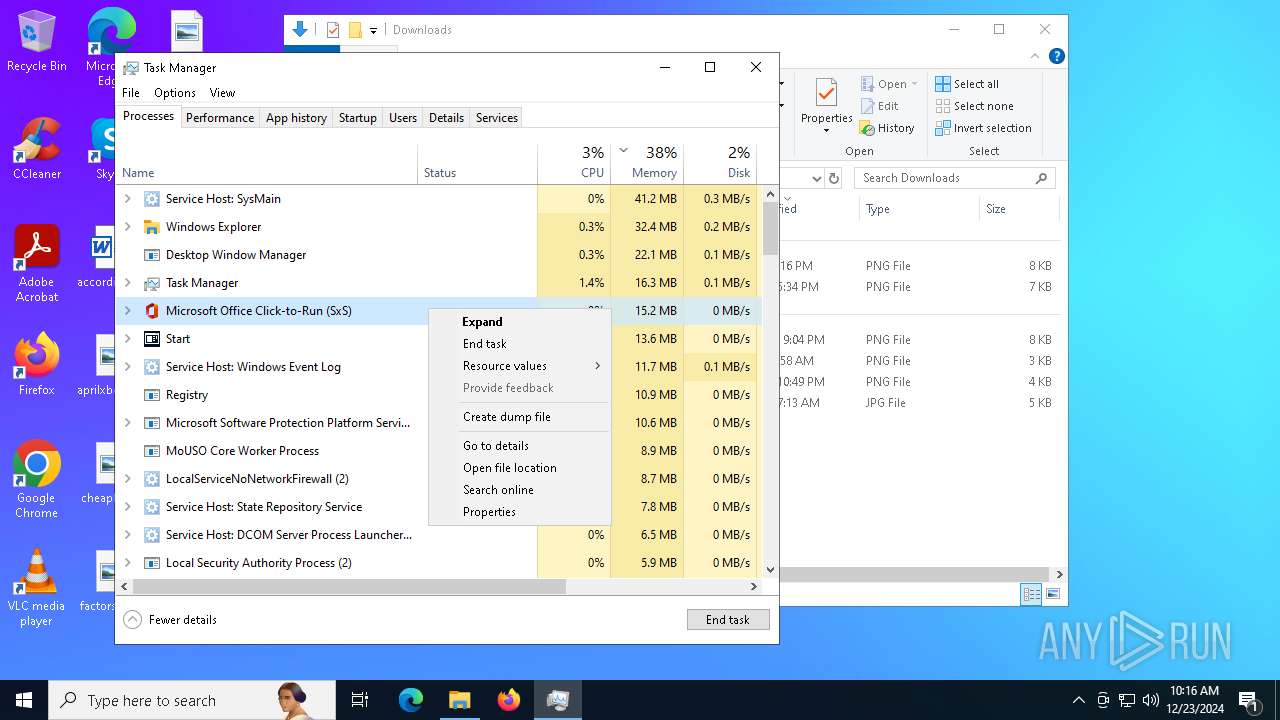Switch to the Services tab
Screen dimensions: 1280x720
coord(496,118)
